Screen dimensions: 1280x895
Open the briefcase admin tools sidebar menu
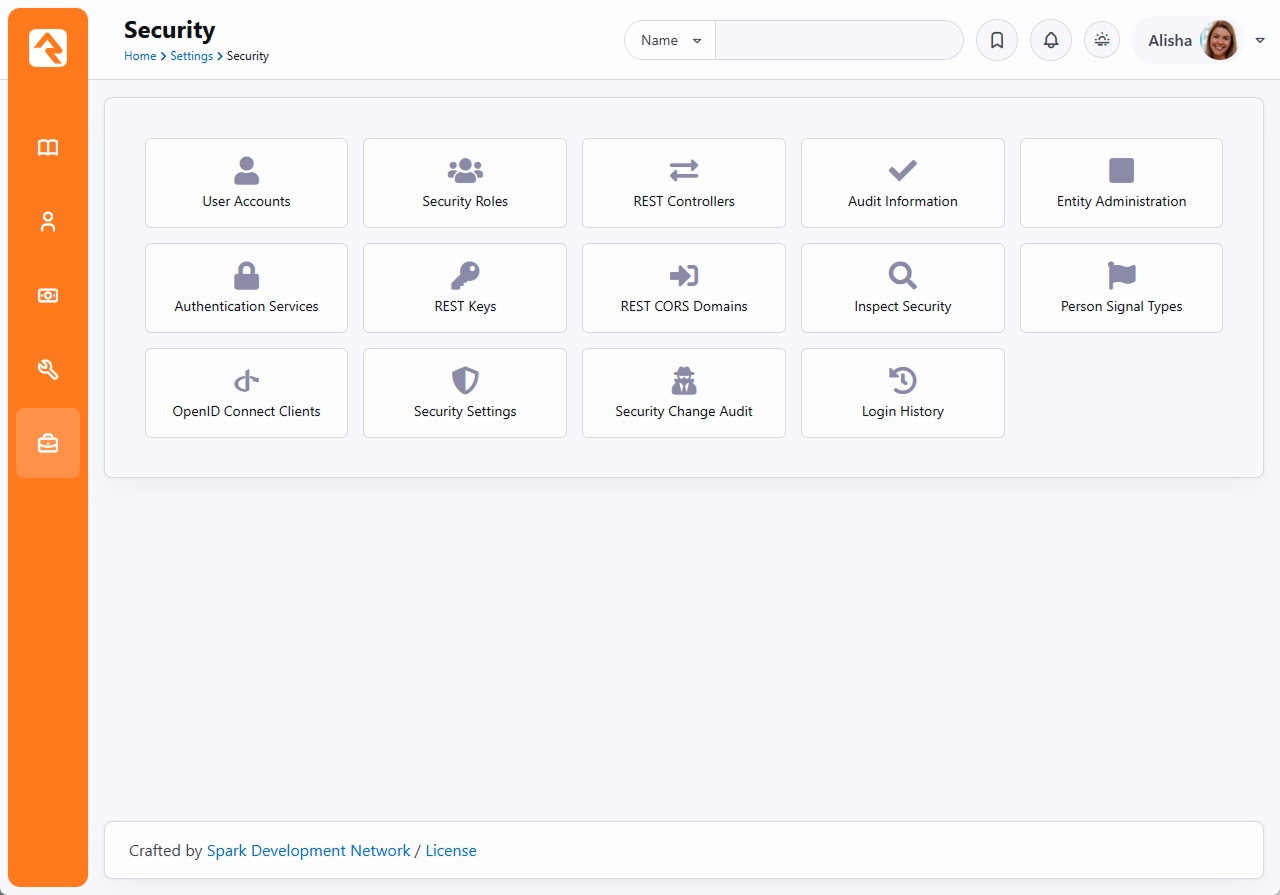pyautogui.click(x=48, y=443)
